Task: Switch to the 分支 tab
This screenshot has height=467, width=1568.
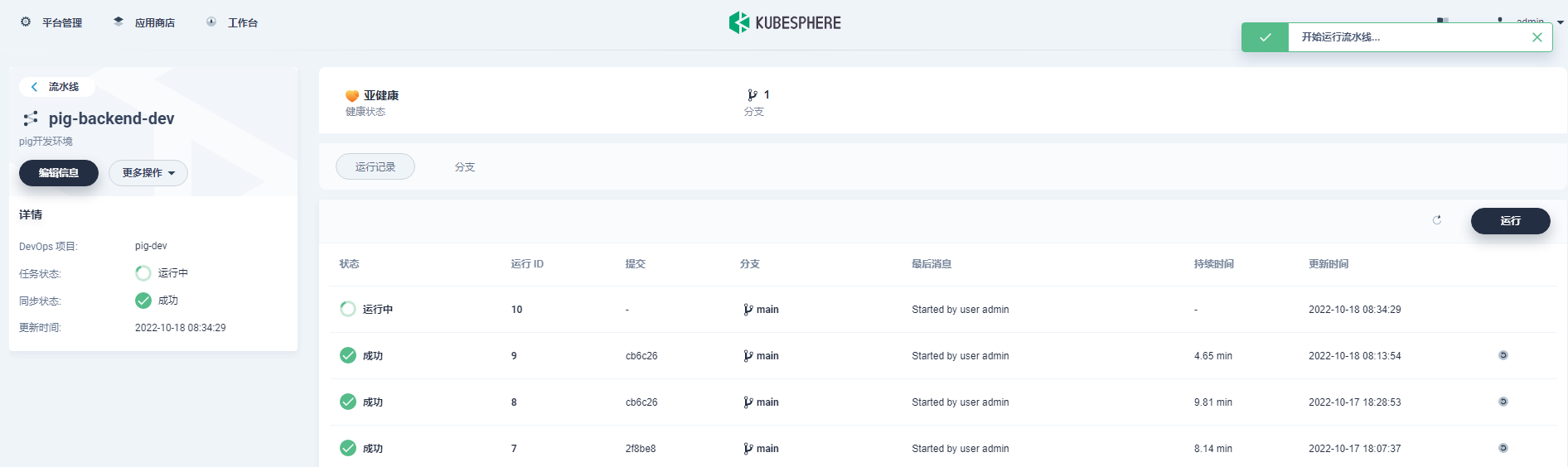Action: tap(465, 166)
